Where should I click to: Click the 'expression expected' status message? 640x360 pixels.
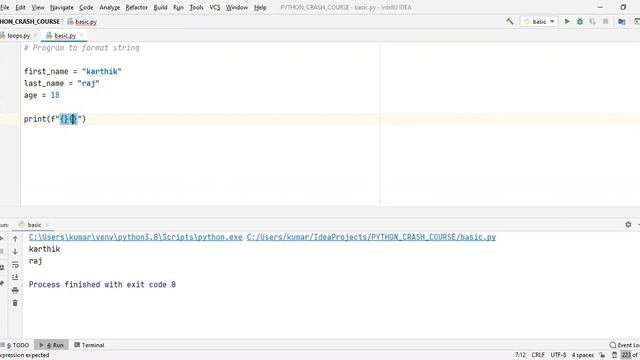[24, 355]
